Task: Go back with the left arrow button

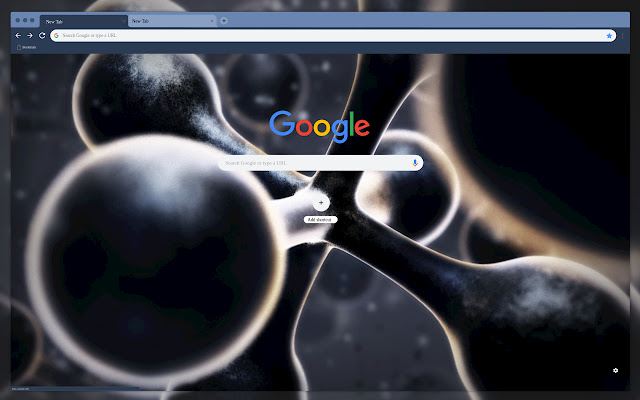Action: coord(18,36)
